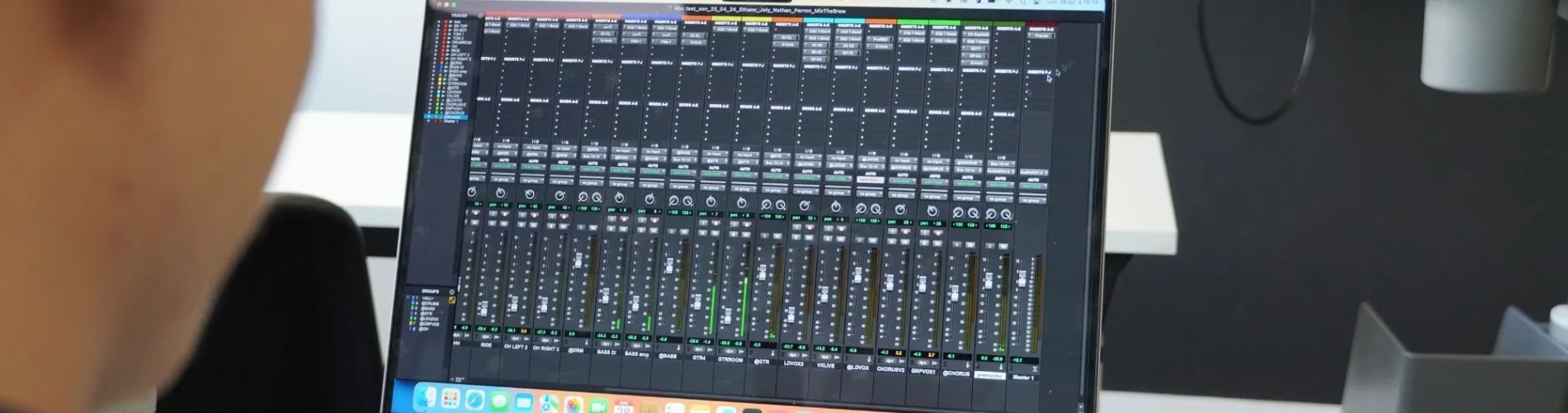Screen dimensions: 1568x413
Task: Click the pan knob on GTR4 channel
Action: (x=711, y=201)
